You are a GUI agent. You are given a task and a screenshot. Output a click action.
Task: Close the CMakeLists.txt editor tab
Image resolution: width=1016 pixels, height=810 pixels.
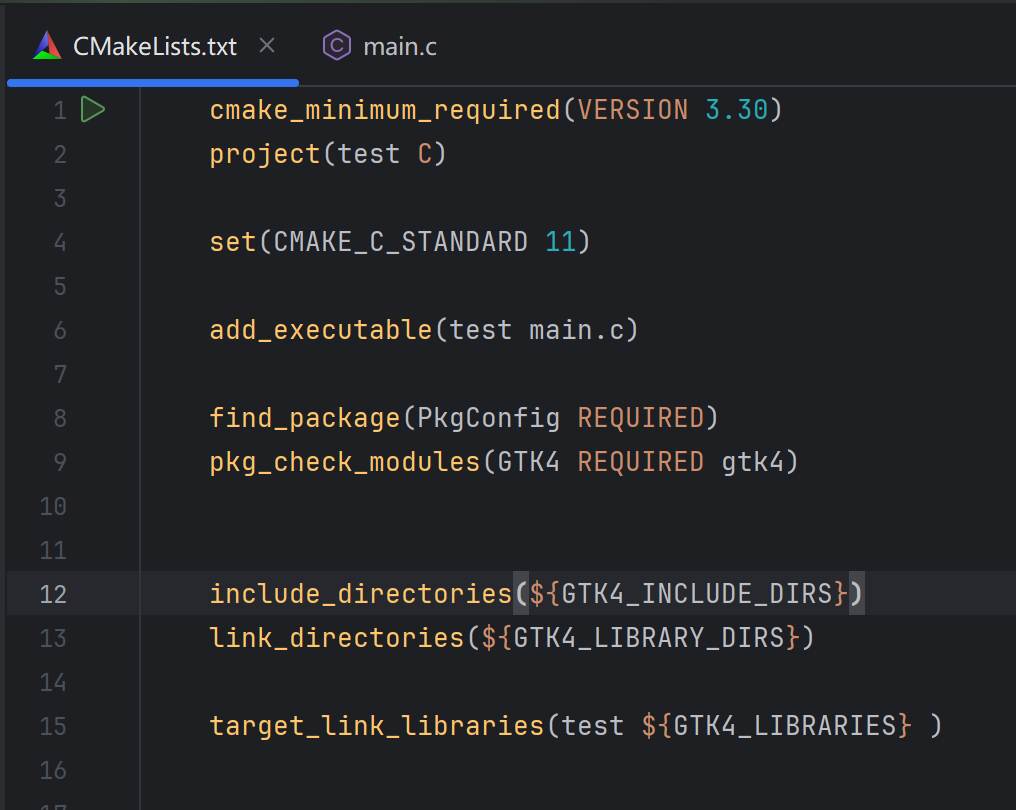(266, 46)
